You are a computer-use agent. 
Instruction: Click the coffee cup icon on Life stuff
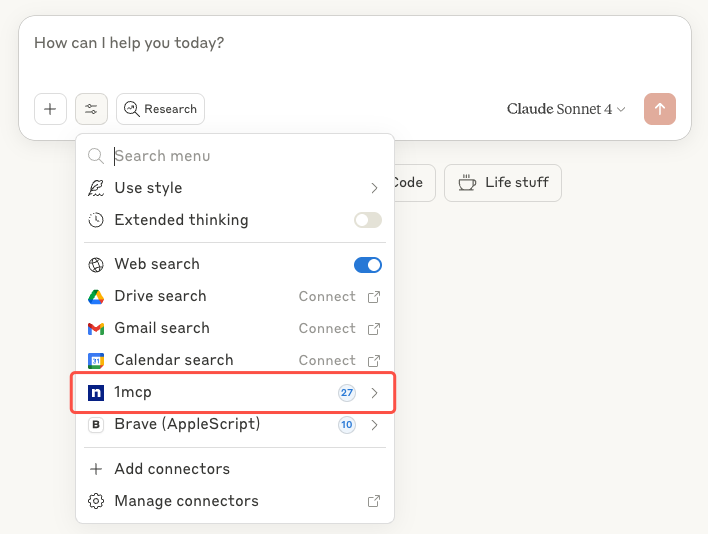pos(467,183)
